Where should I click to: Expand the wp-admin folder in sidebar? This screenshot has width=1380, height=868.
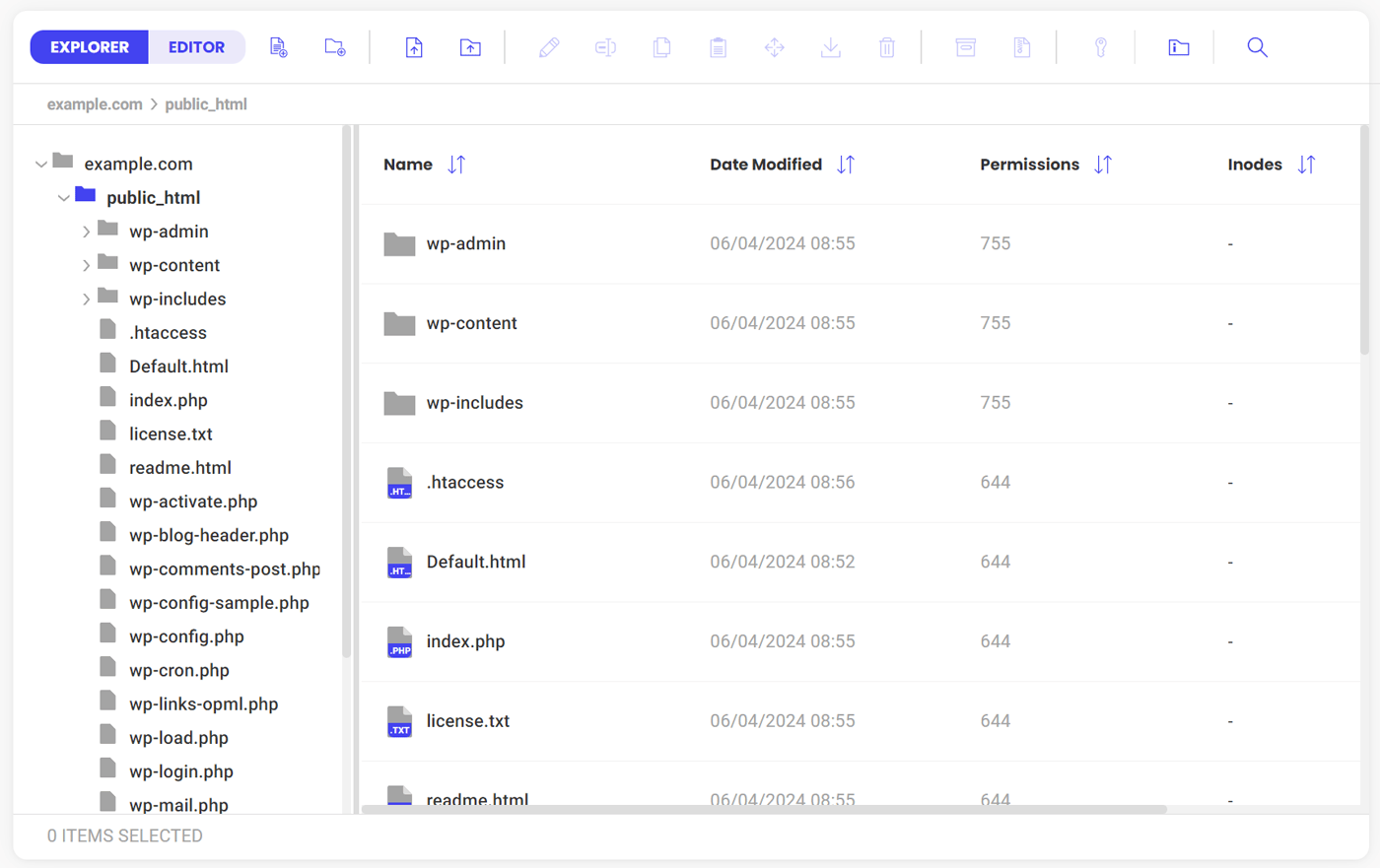click(87, 231)
